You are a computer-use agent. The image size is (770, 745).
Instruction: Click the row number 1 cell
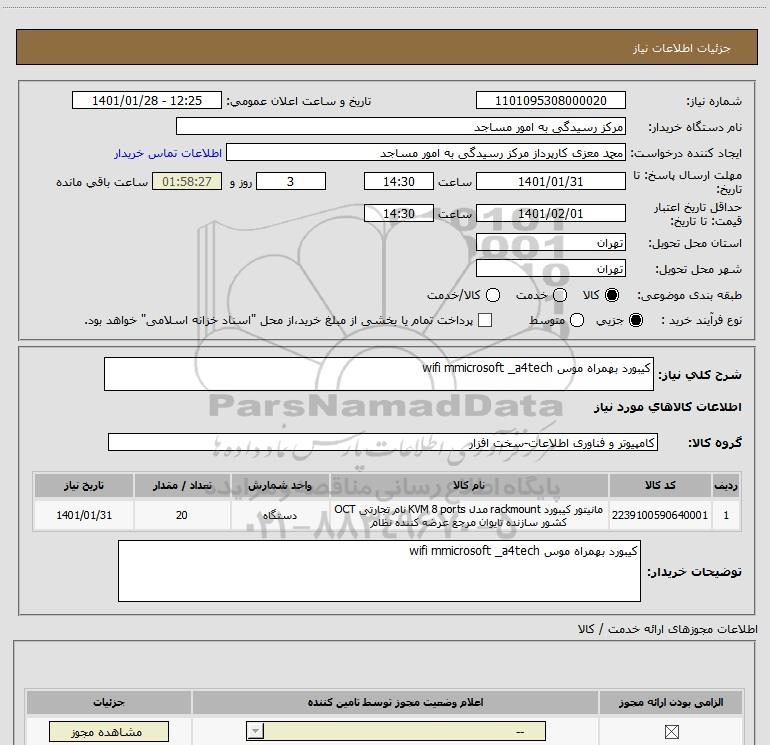(x=726, y=515)
